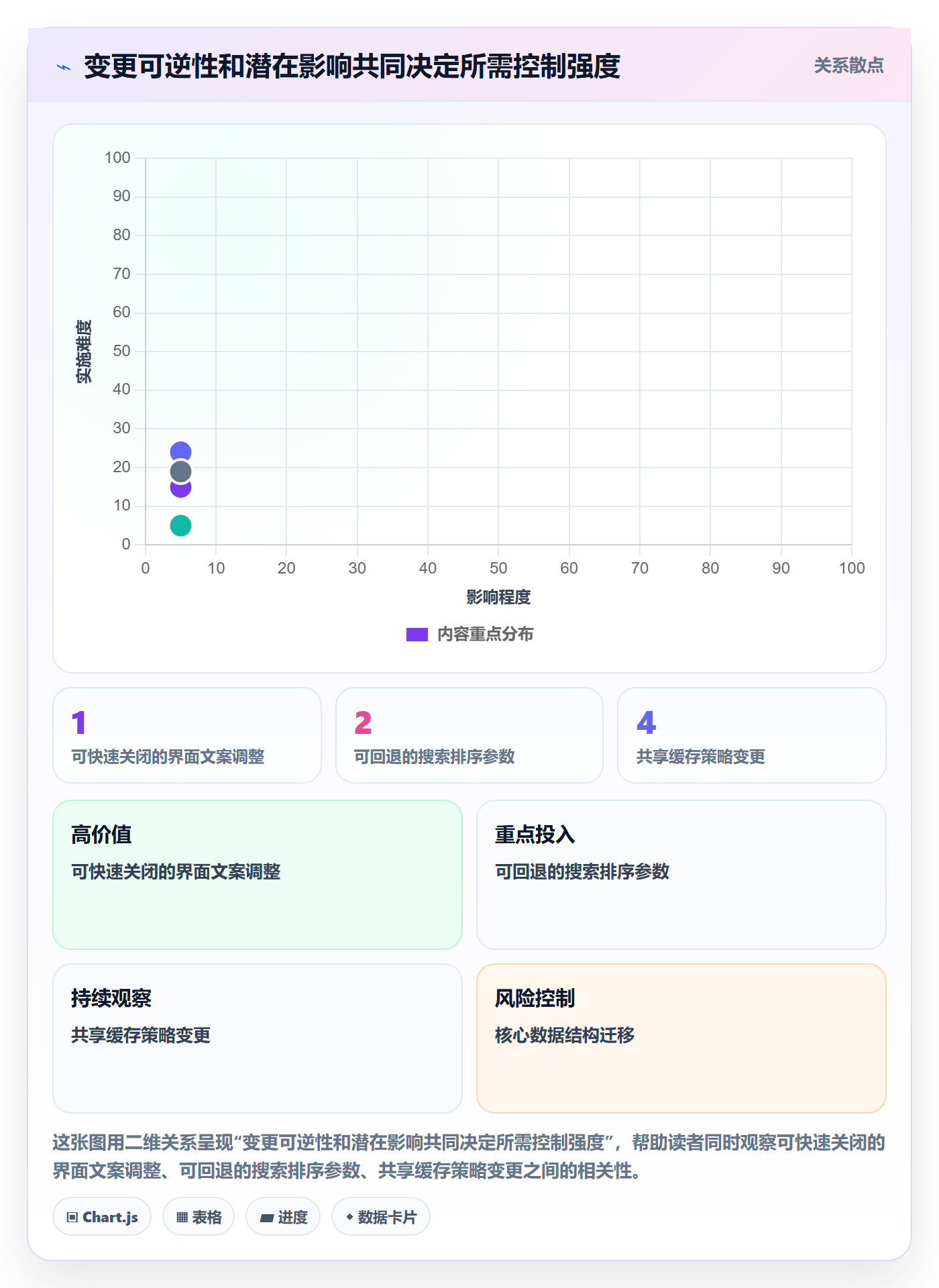Image resolution: width=939 pixels, height=1288 pixels.
Task: Click the gray scatter point in the chart
Action: [180, 472]
